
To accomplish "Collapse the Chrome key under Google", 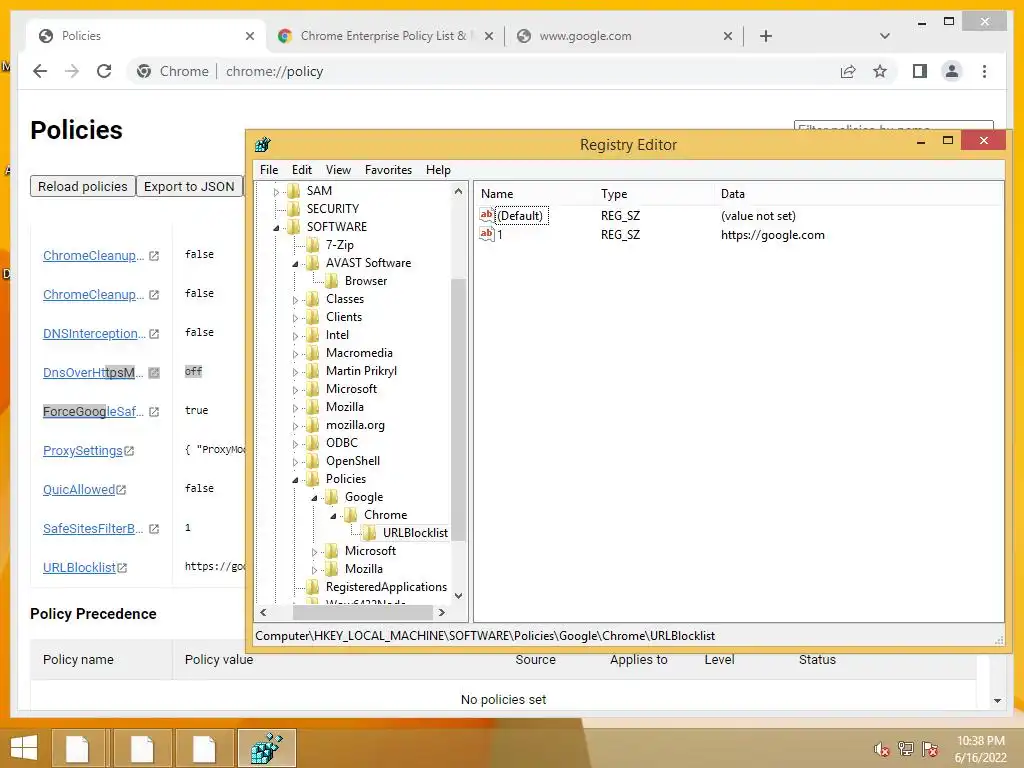I will (333, 516).
